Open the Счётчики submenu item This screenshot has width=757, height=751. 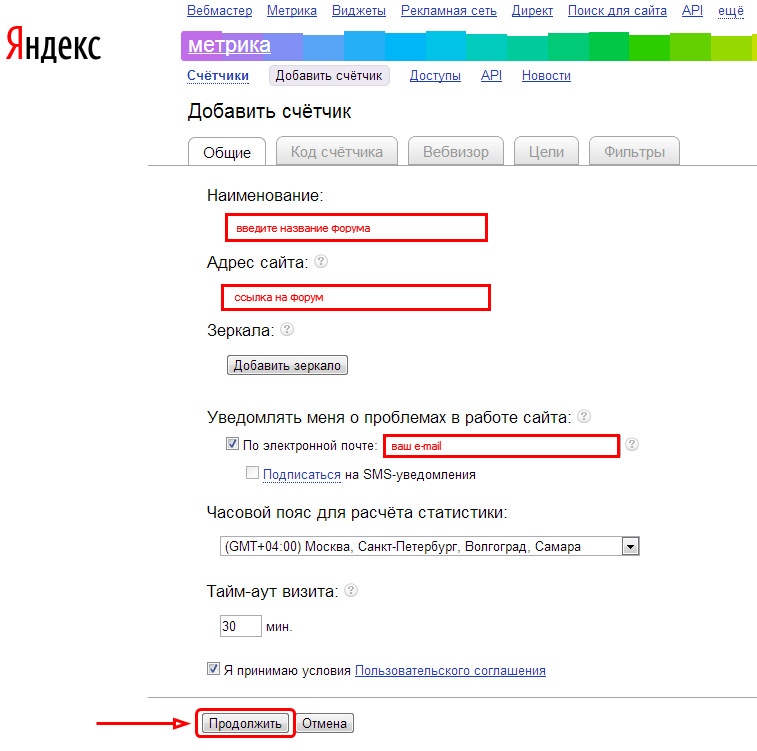(218, 76)
